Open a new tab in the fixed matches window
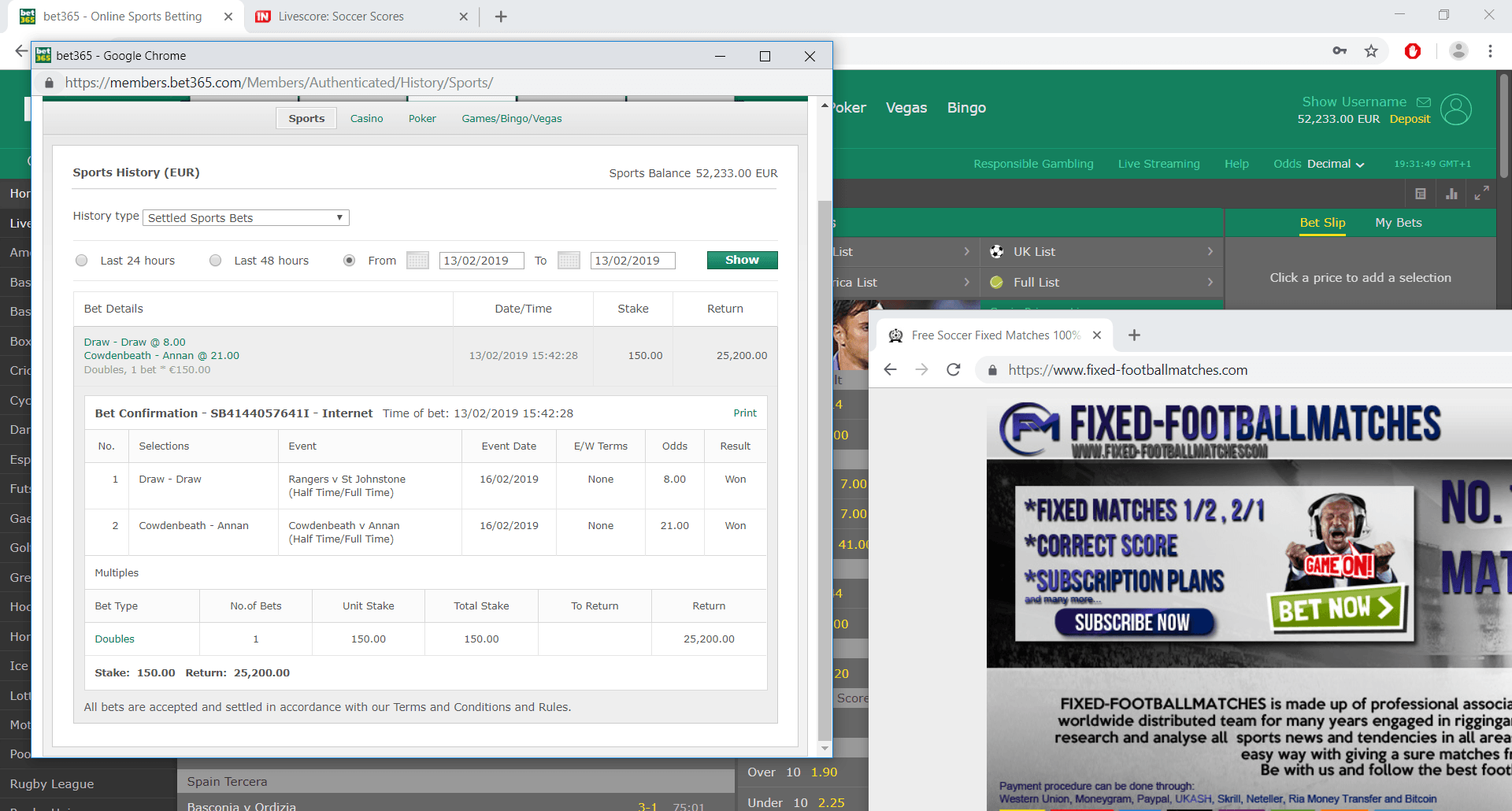Screen dimensions: 1512x811 [x=1134, y=335]
